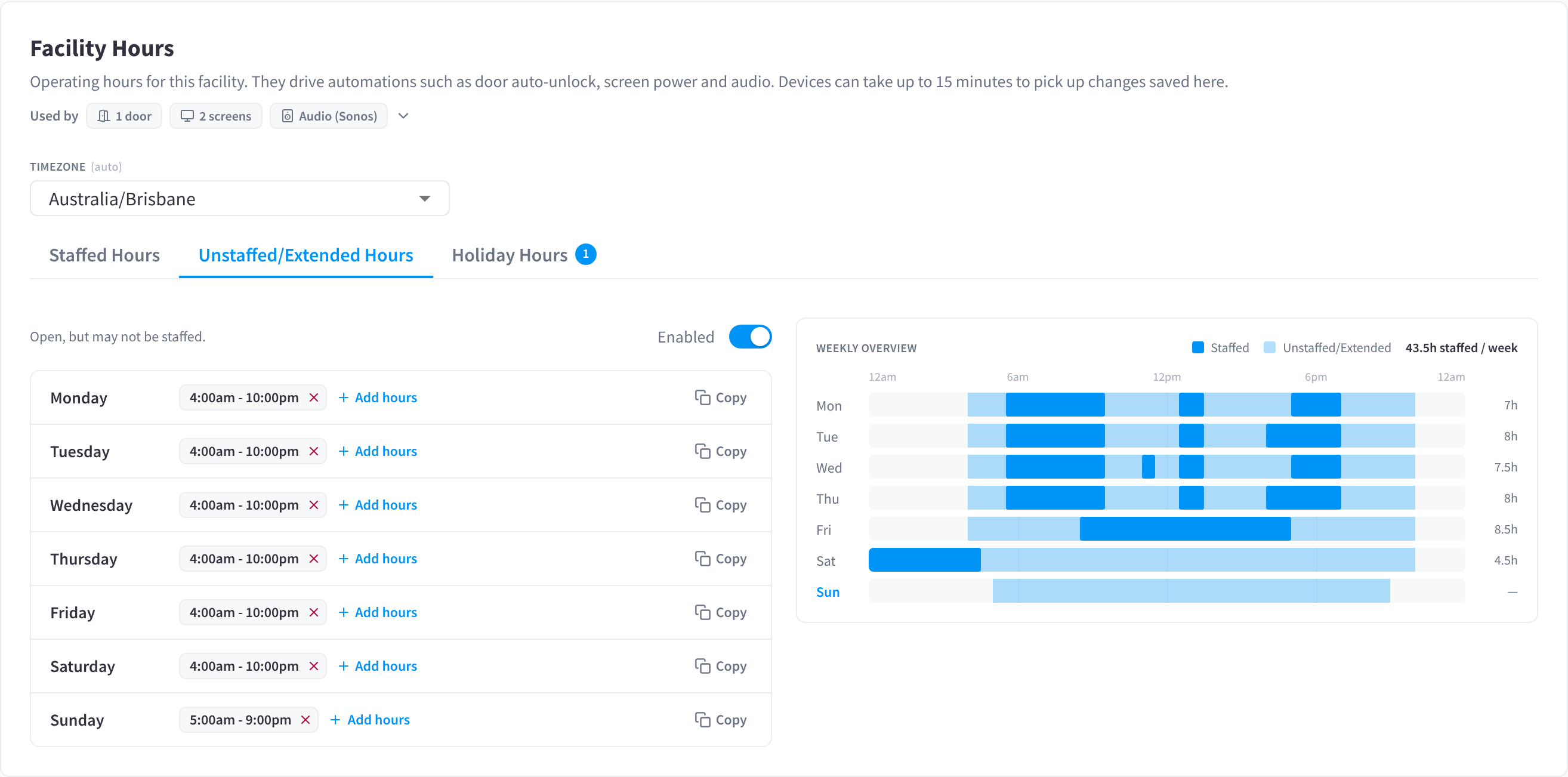Add hours to Wednesday

pos(378,505)
